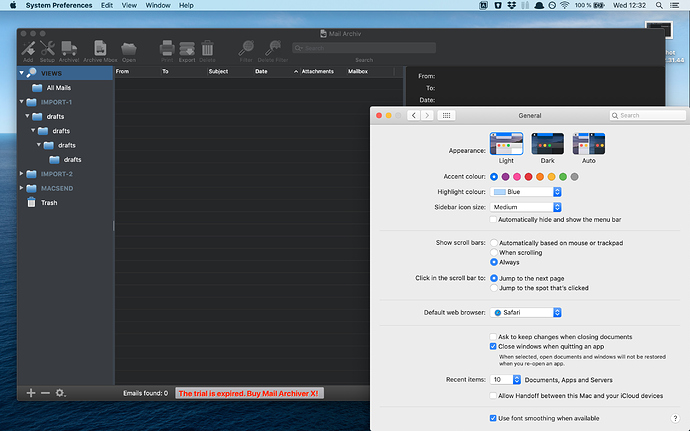Screen dimensions: 690x431
Task: Click the Delete trash toolbar icon
Action: (x=207, y=48)
